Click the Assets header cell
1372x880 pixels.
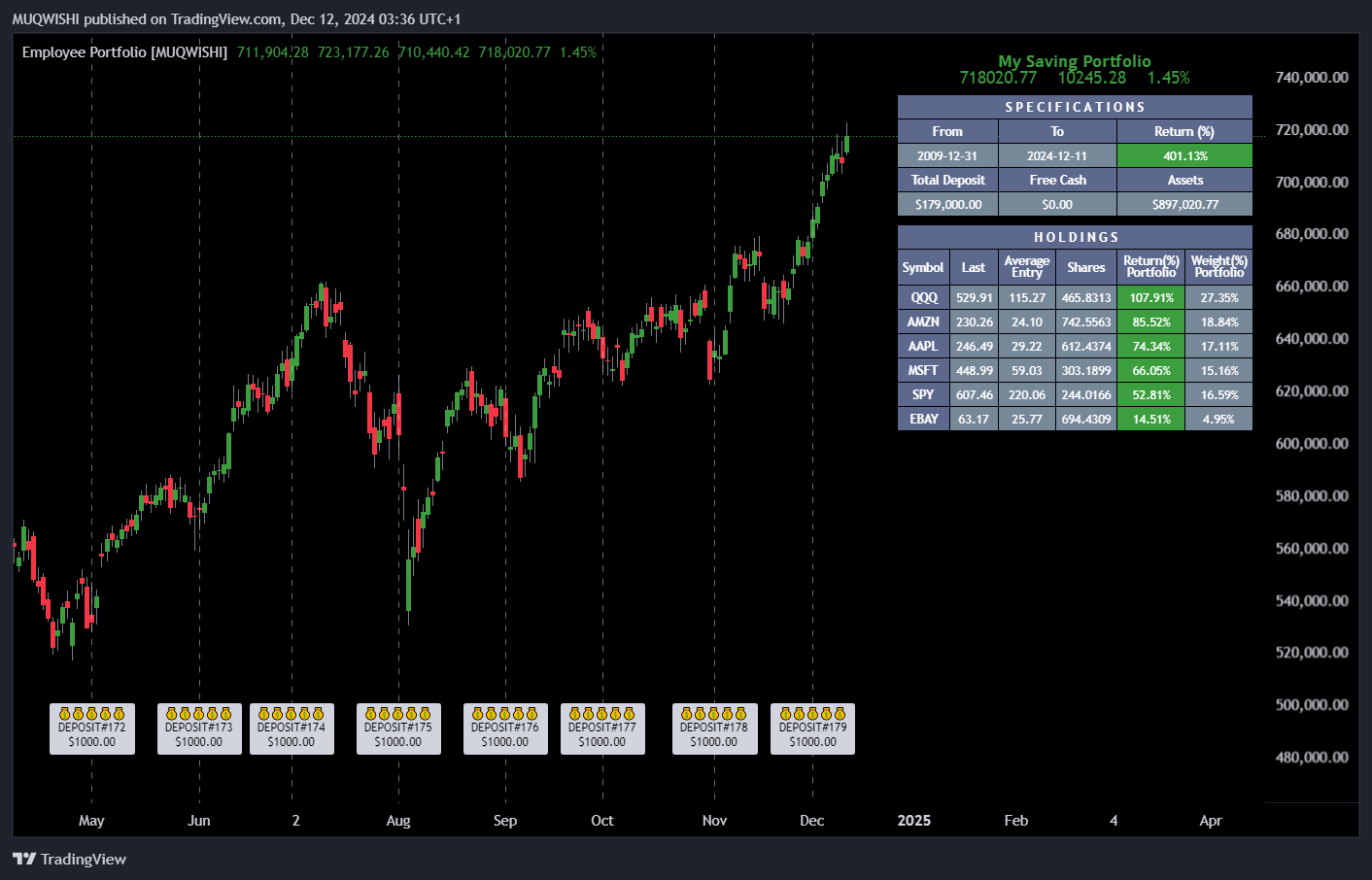click(x=1184, y=180)
